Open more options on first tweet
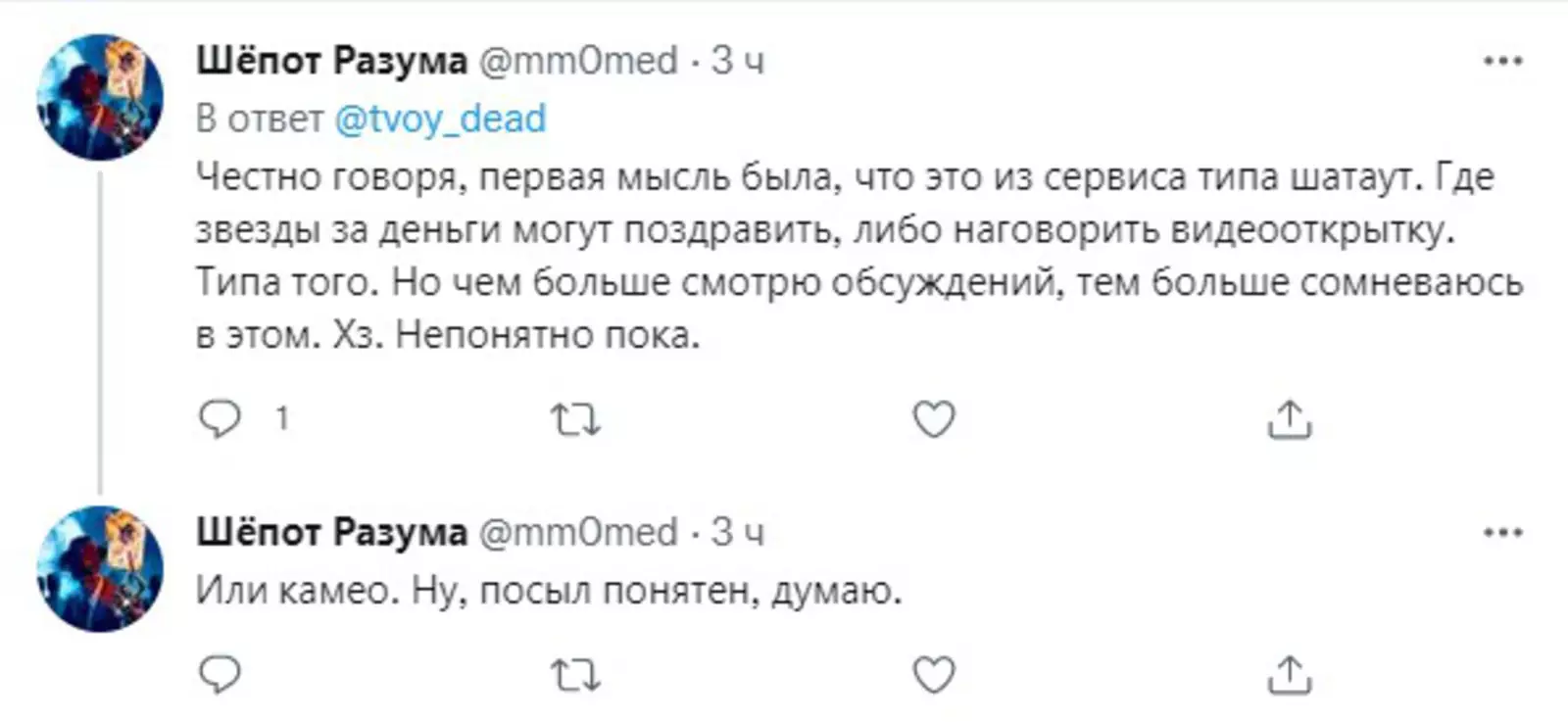This screenshot has height=722, width=1568. (x=1502, y=61)
